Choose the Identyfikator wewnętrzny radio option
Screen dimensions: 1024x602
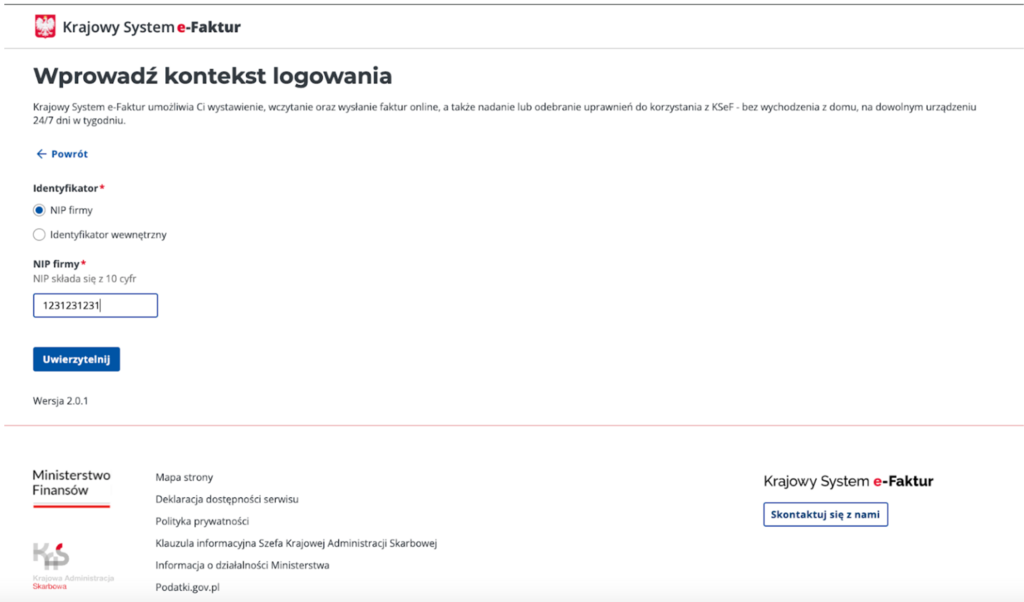click(40, 235)
